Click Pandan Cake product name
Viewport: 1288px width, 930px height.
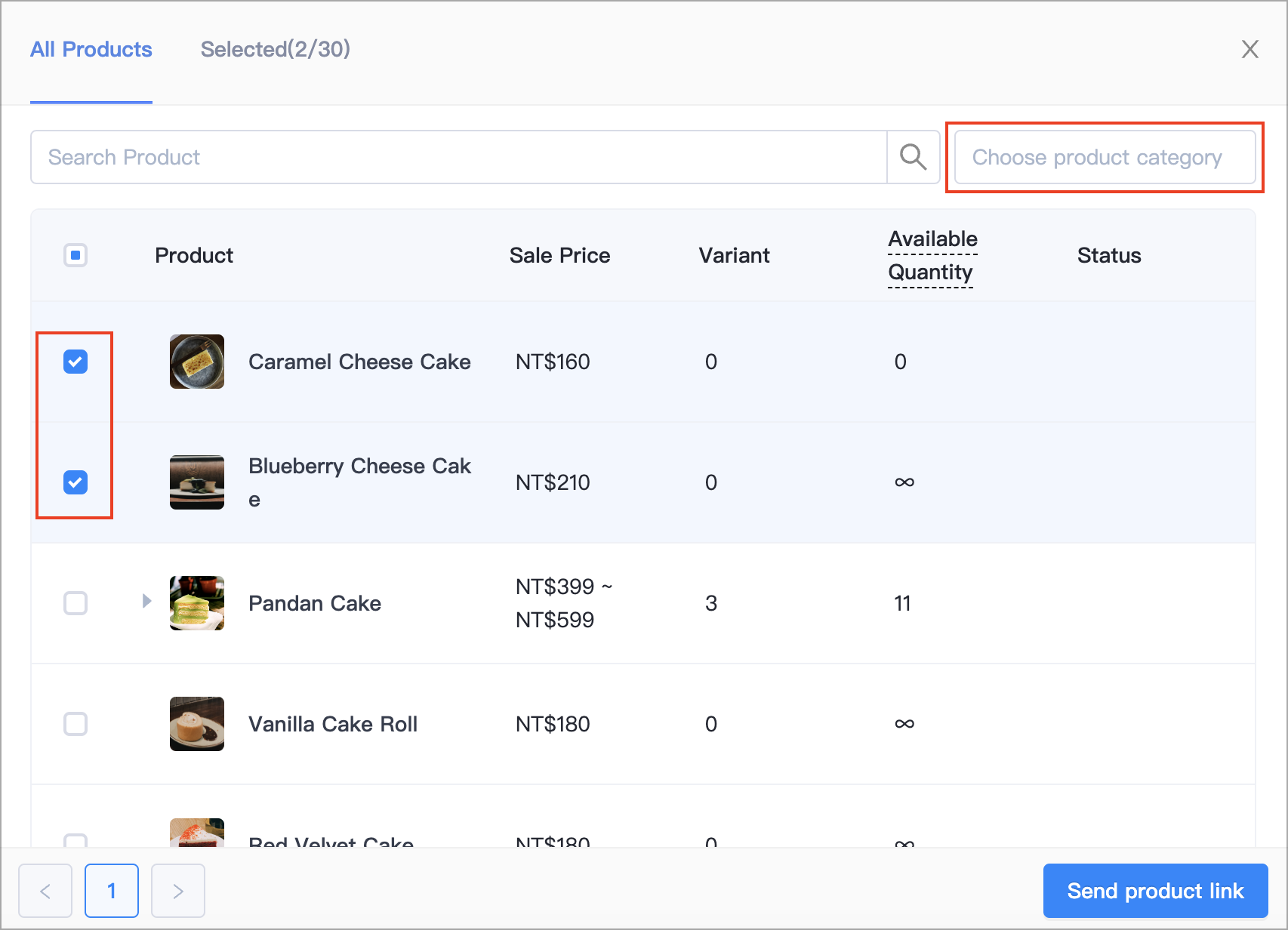tap(315, 603)
